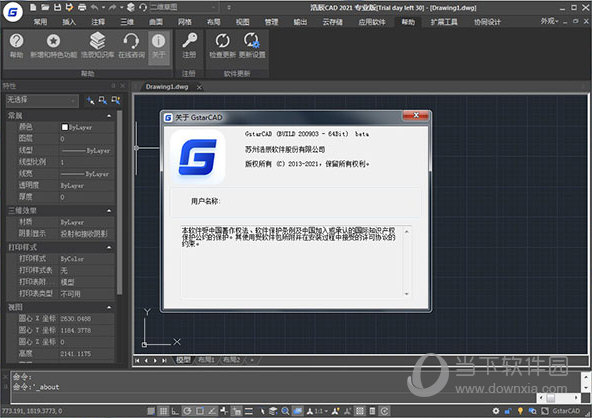Open the redo history dropdown arrow
The image size is (592, 418).
[121, 7]
